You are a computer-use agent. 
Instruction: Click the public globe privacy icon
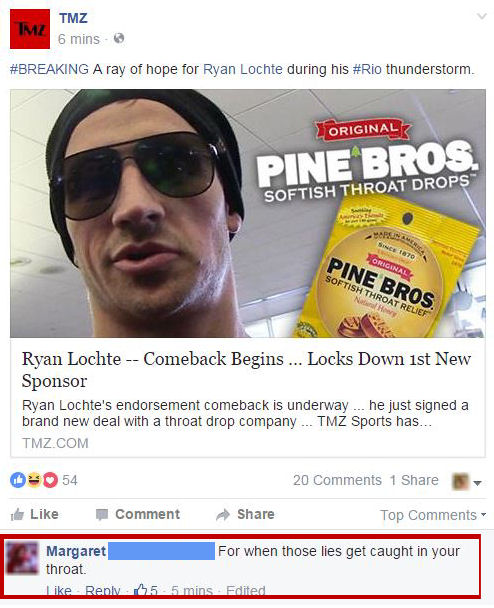click(x=119, y=38)
